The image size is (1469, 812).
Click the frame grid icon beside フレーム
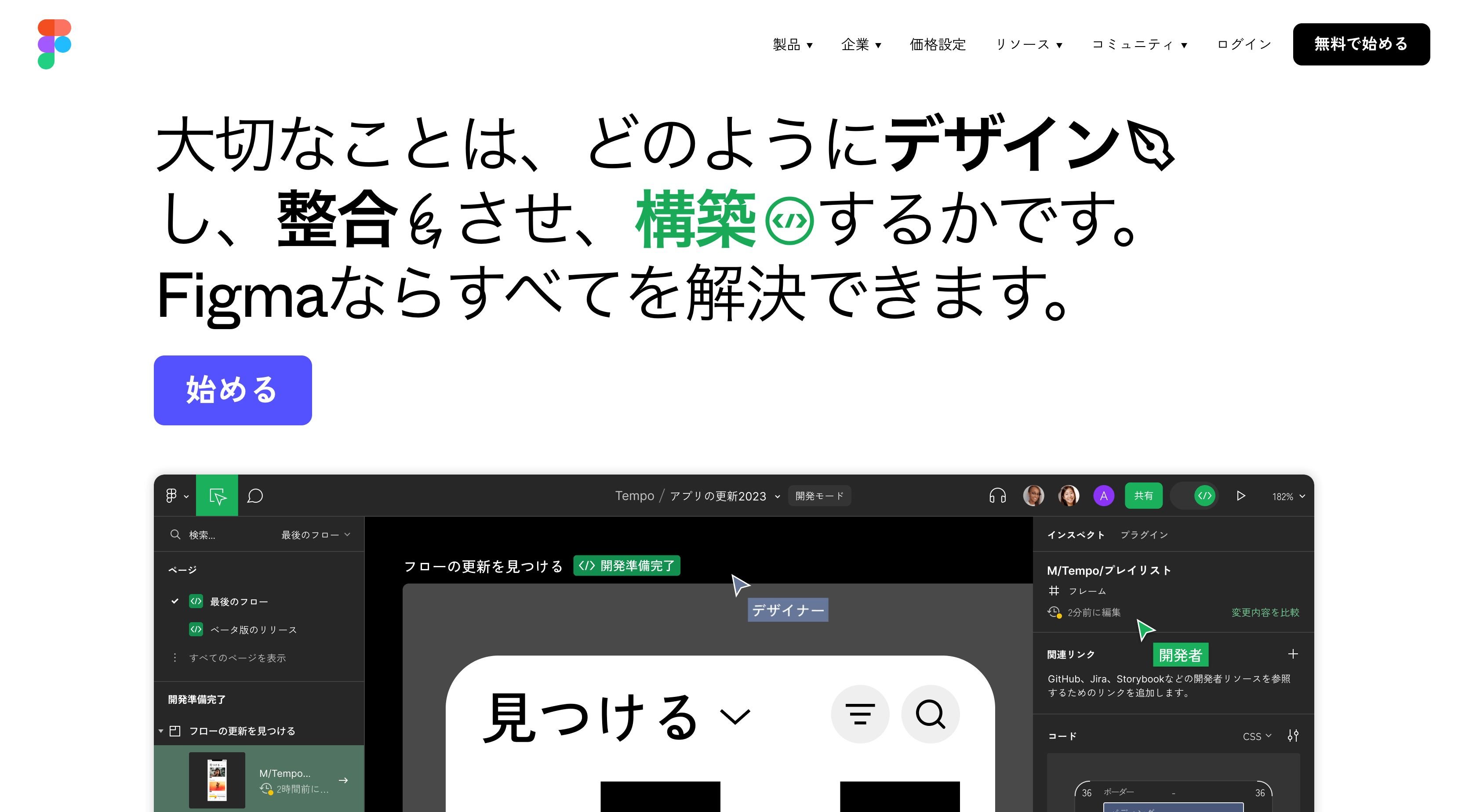click(x=1054, y=591)
